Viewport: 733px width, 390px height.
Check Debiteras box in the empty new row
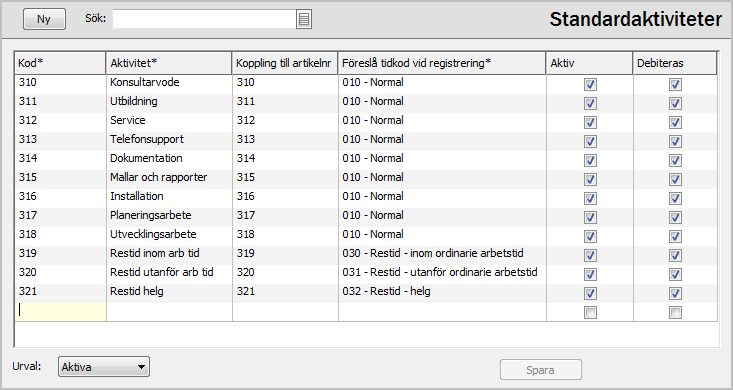675,312
